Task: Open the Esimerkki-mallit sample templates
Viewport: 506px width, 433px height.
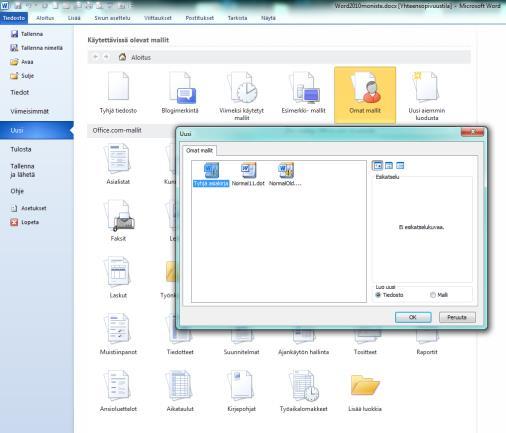Action: (303, 93)
